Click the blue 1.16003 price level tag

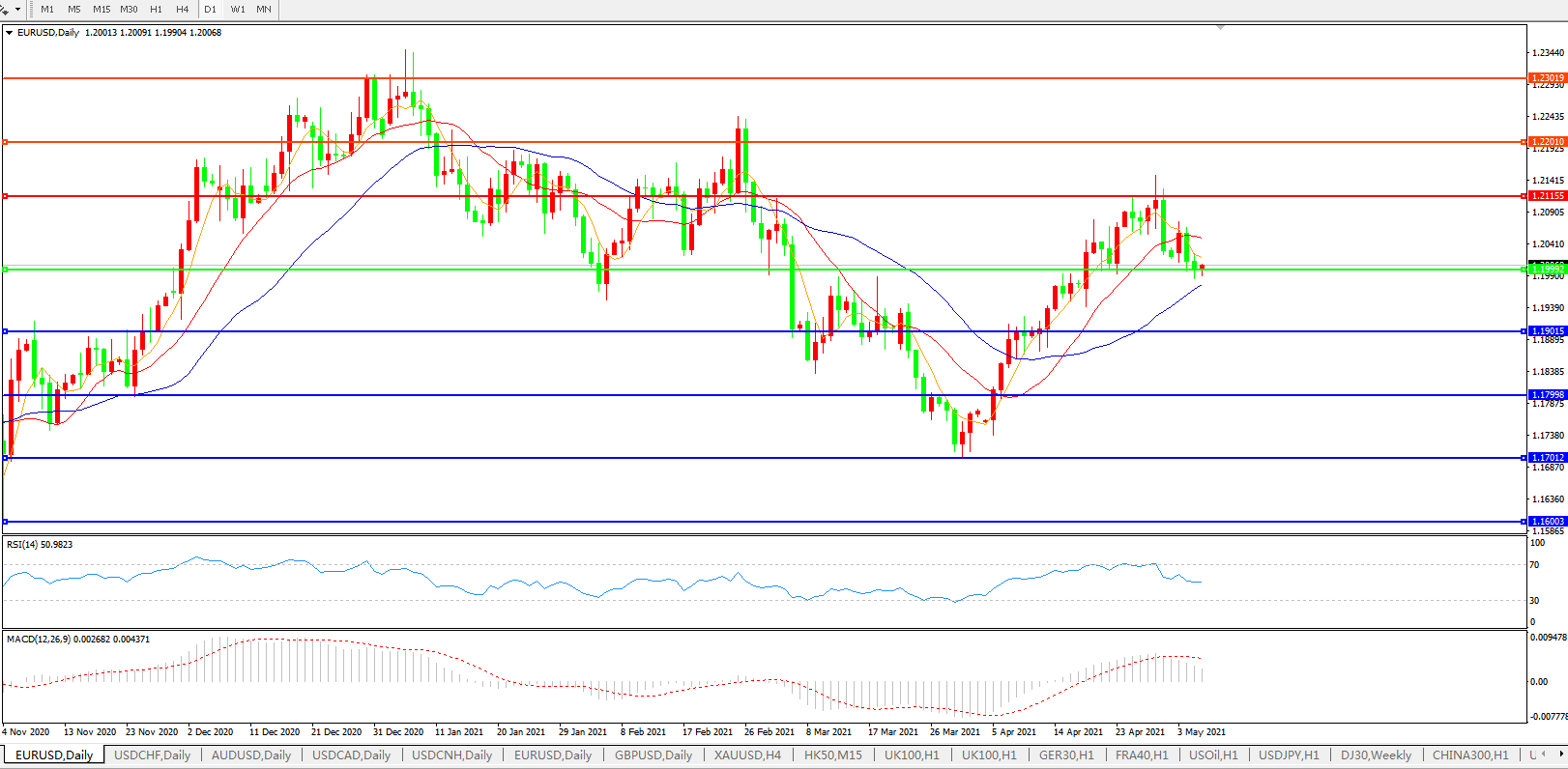(x=1547, y=522)
